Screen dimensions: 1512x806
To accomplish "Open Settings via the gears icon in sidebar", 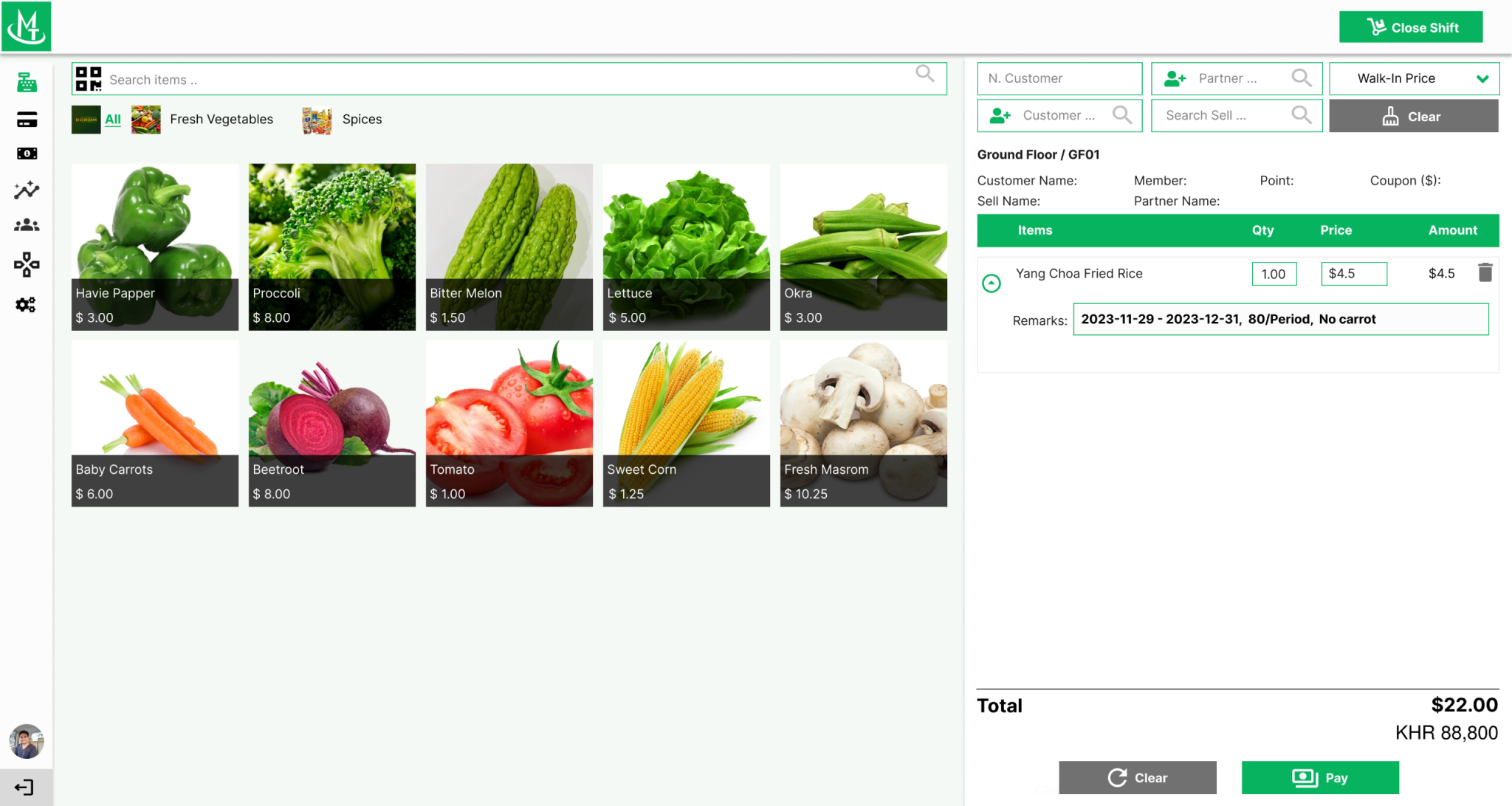I will (x=26, y=304).
